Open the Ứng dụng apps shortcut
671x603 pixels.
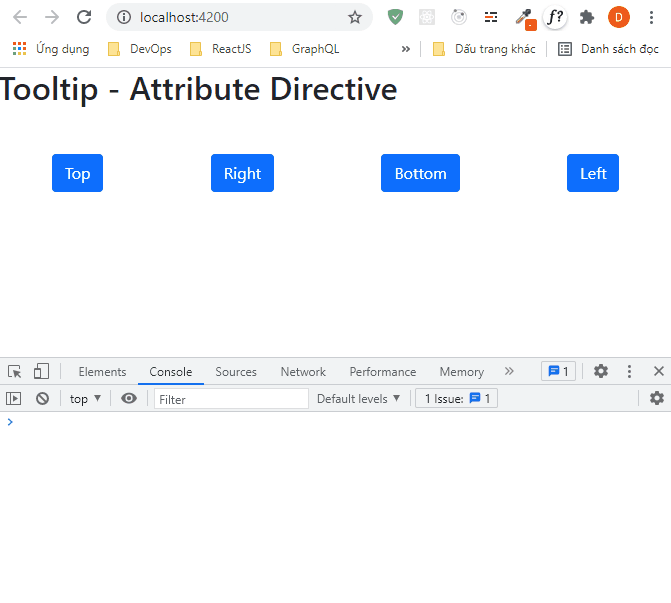[x=50, y=49]
